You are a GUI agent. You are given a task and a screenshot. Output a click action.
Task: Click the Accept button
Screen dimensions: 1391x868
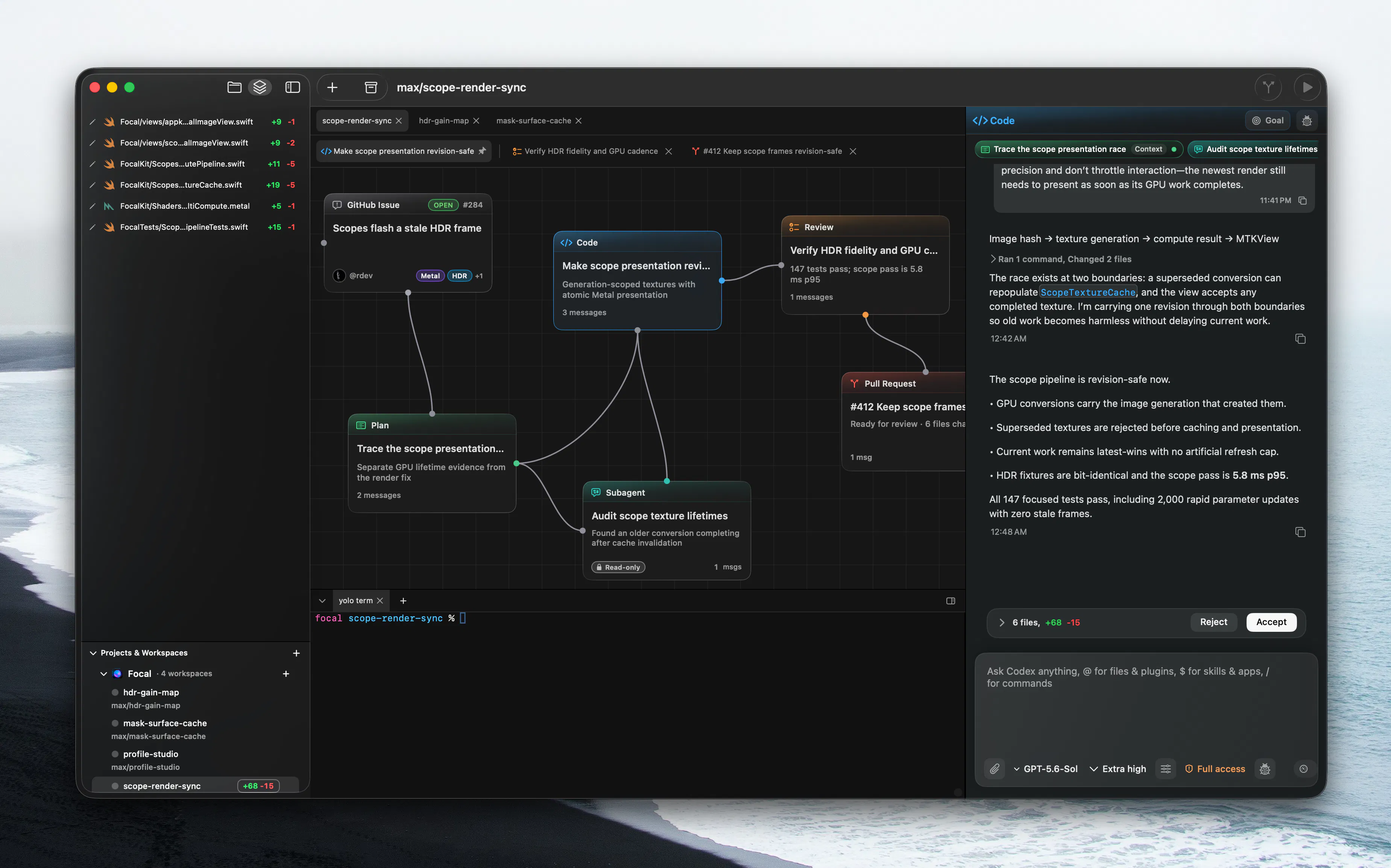tap(1271, 622)
